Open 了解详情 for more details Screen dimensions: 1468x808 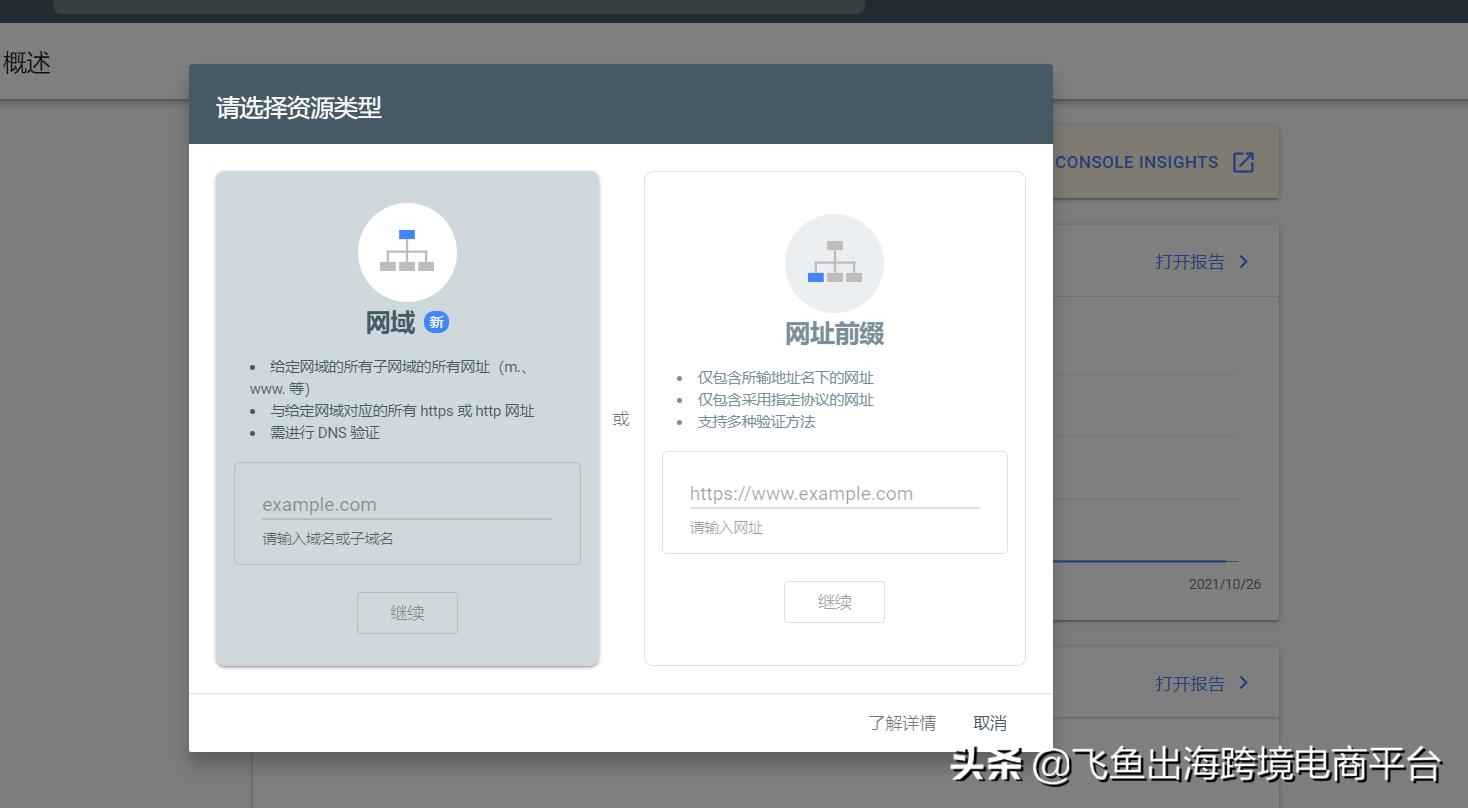click(902, 722)
